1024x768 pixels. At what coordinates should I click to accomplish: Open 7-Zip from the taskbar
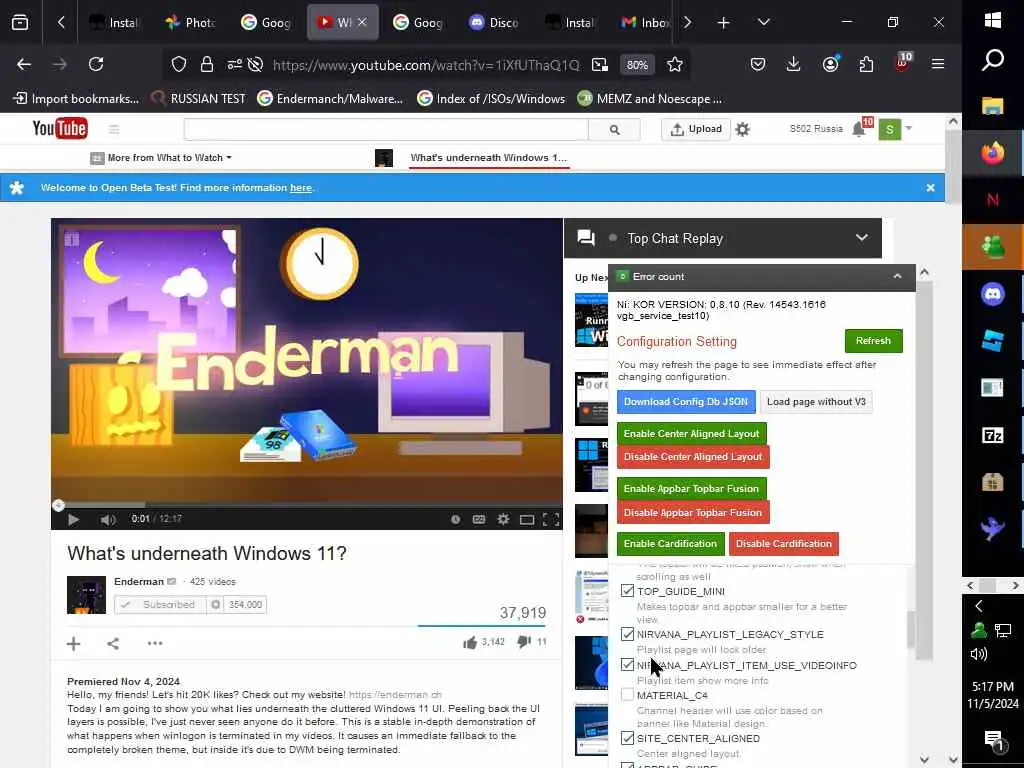pyautogui.click(x=993, y=435)
